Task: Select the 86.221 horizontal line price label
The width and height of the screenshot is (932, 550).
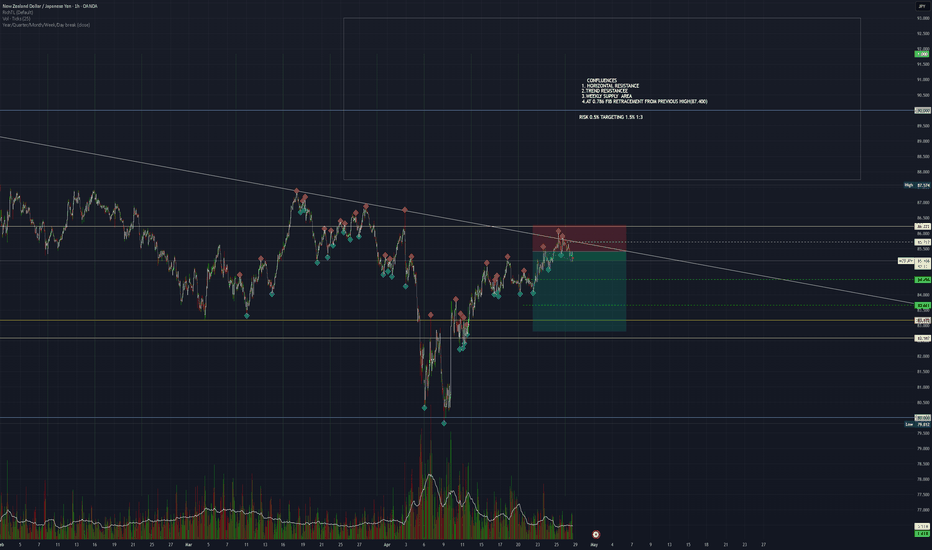Action: pos(922,227)
